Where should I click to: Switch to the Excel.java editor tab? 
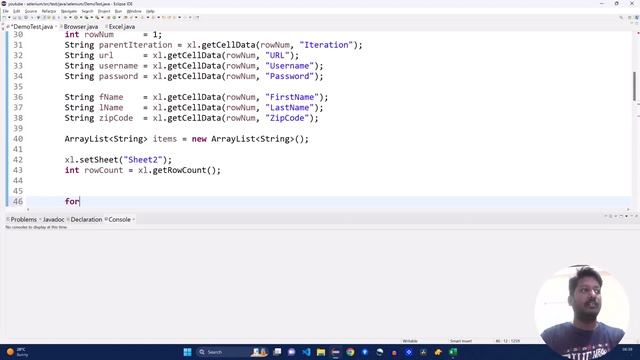point(121,27)
